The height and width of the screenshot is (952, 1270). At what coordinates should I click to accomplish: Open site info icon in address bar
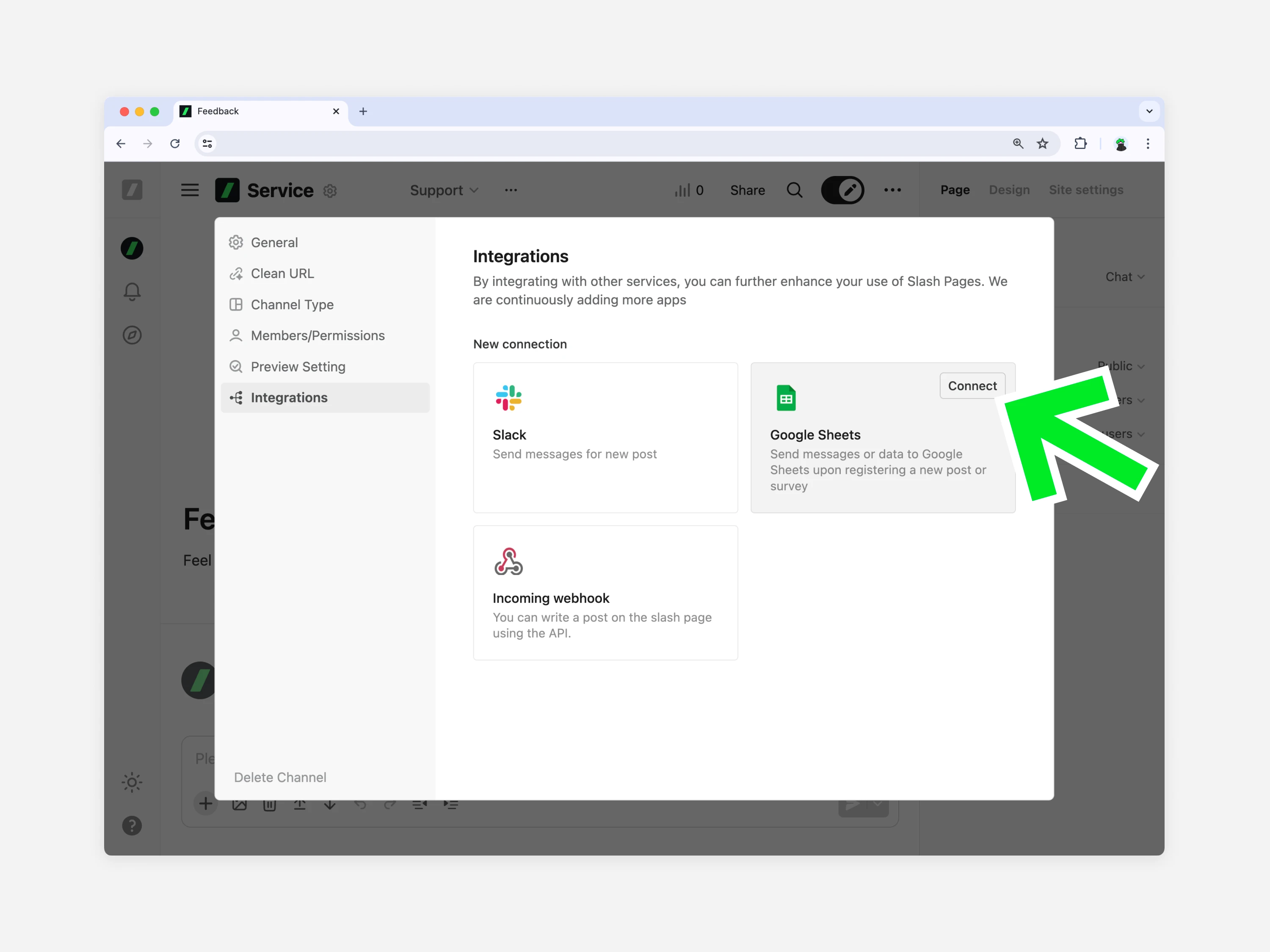coord(207,143)
